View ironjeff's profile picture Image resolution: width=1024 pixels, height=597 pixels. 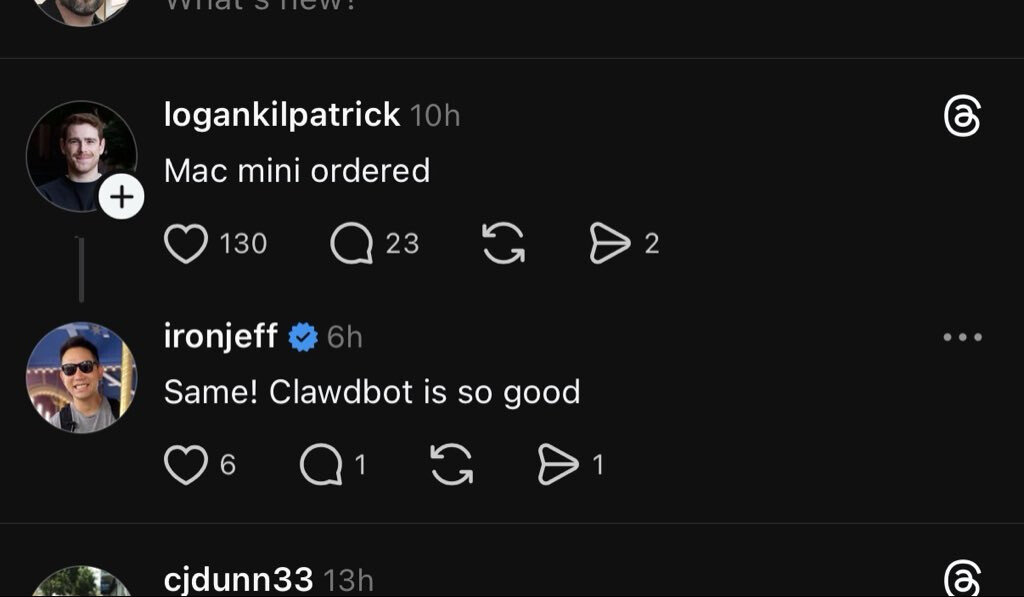tap(81, 377)
